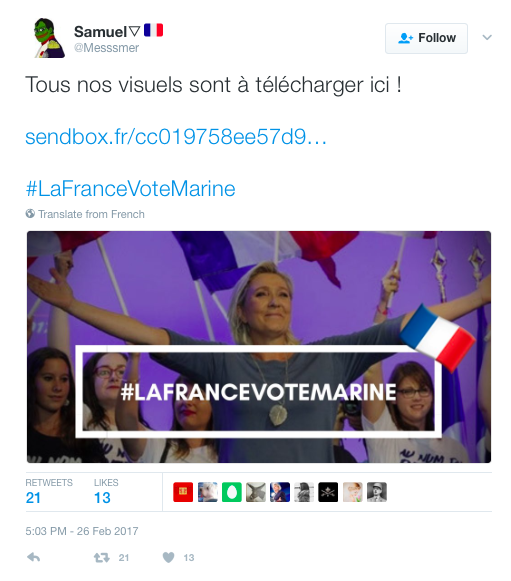Screen dimensions: 511x581
Task: Open #LaFranceVoteMarine hashtag link
Action: (x=130, y=189)
